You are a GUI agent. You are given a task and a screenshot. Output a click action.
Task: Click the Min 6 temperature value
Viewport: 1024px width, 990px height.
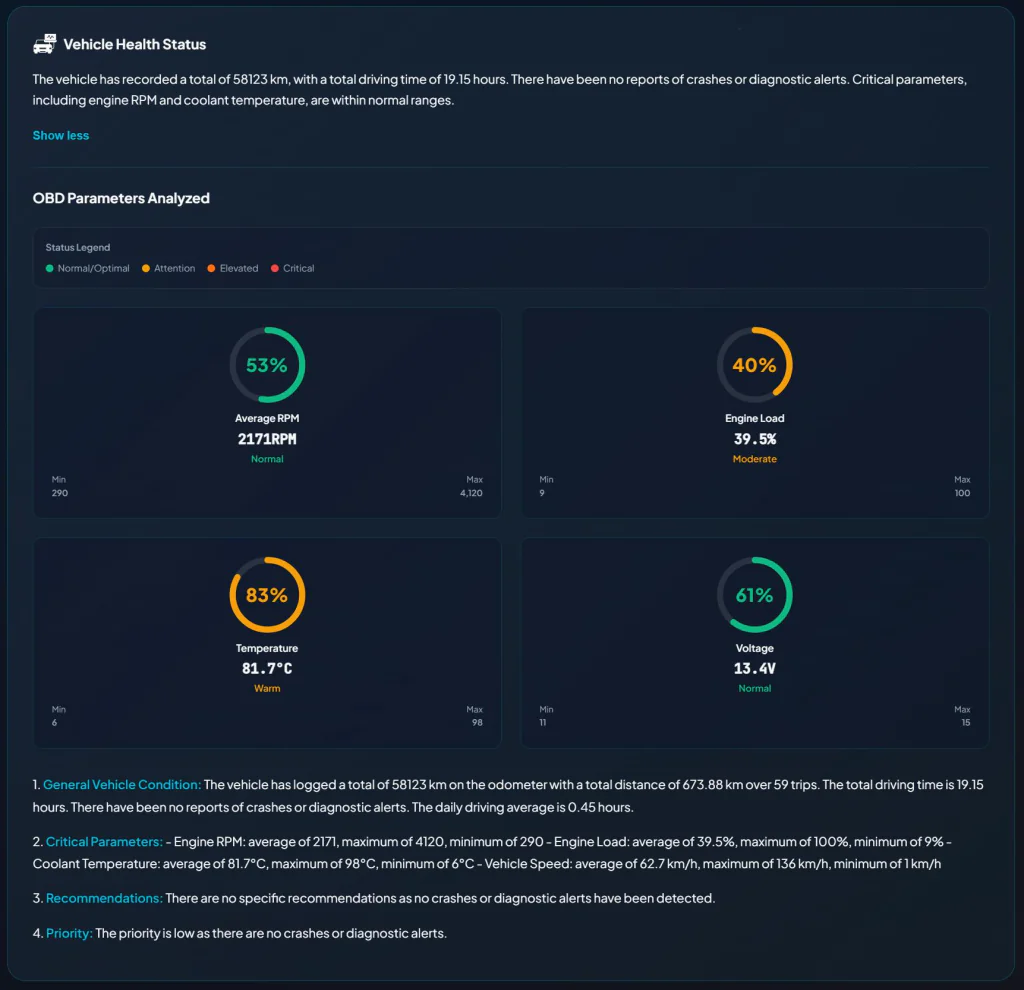pyautogui.click(x=54, y=722)
